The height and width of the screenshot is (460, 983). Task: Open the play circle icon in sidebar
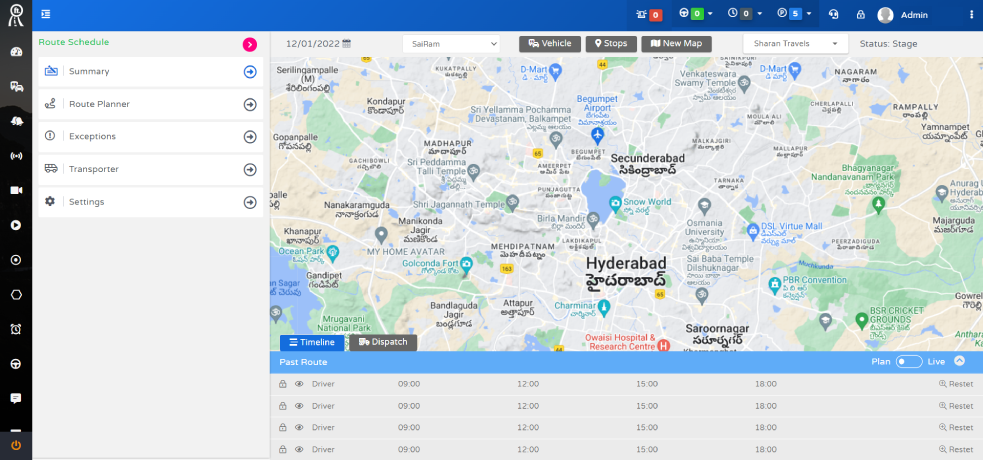click(16, 225)
